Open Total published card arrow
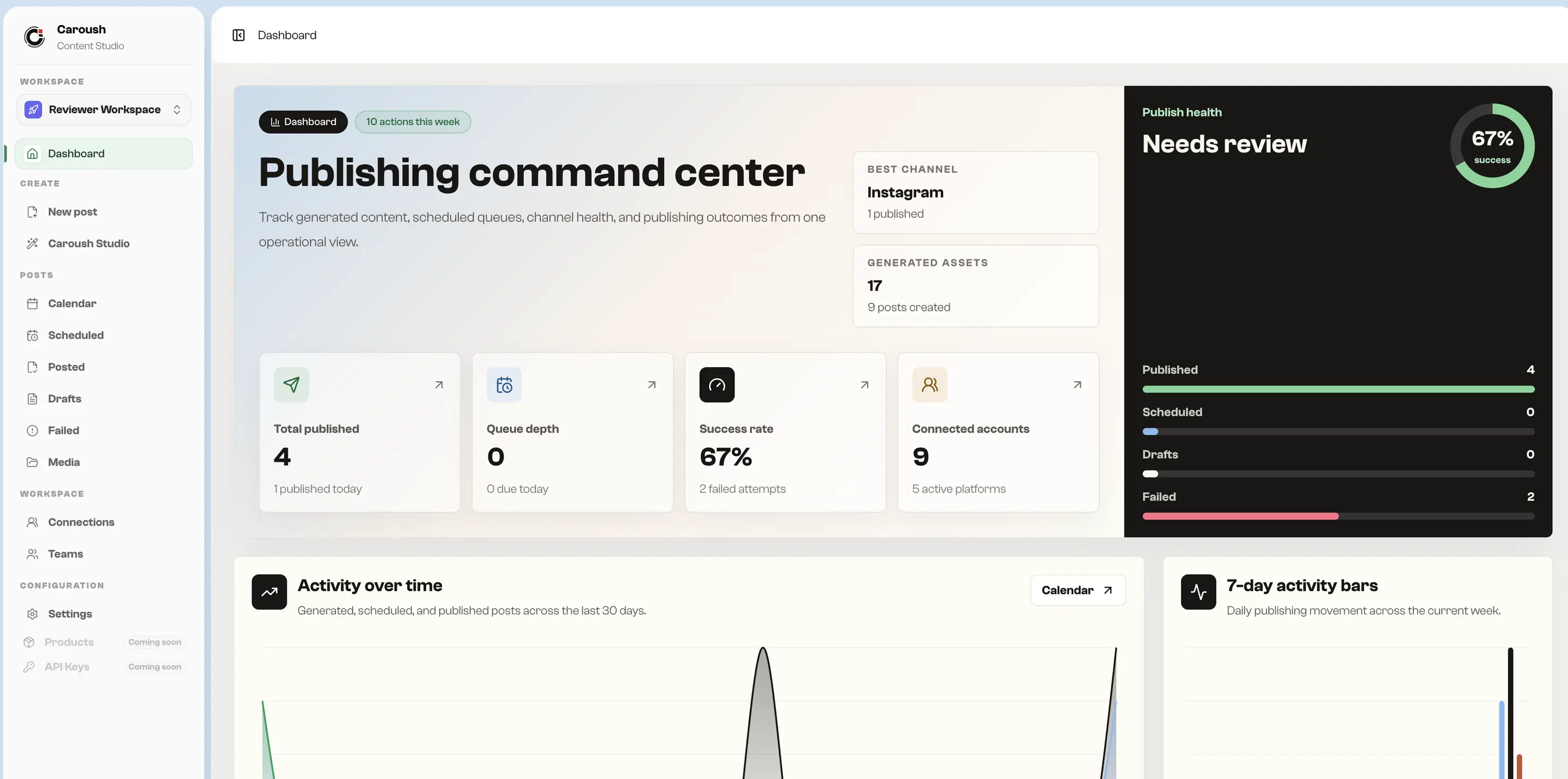 point(439,384)
